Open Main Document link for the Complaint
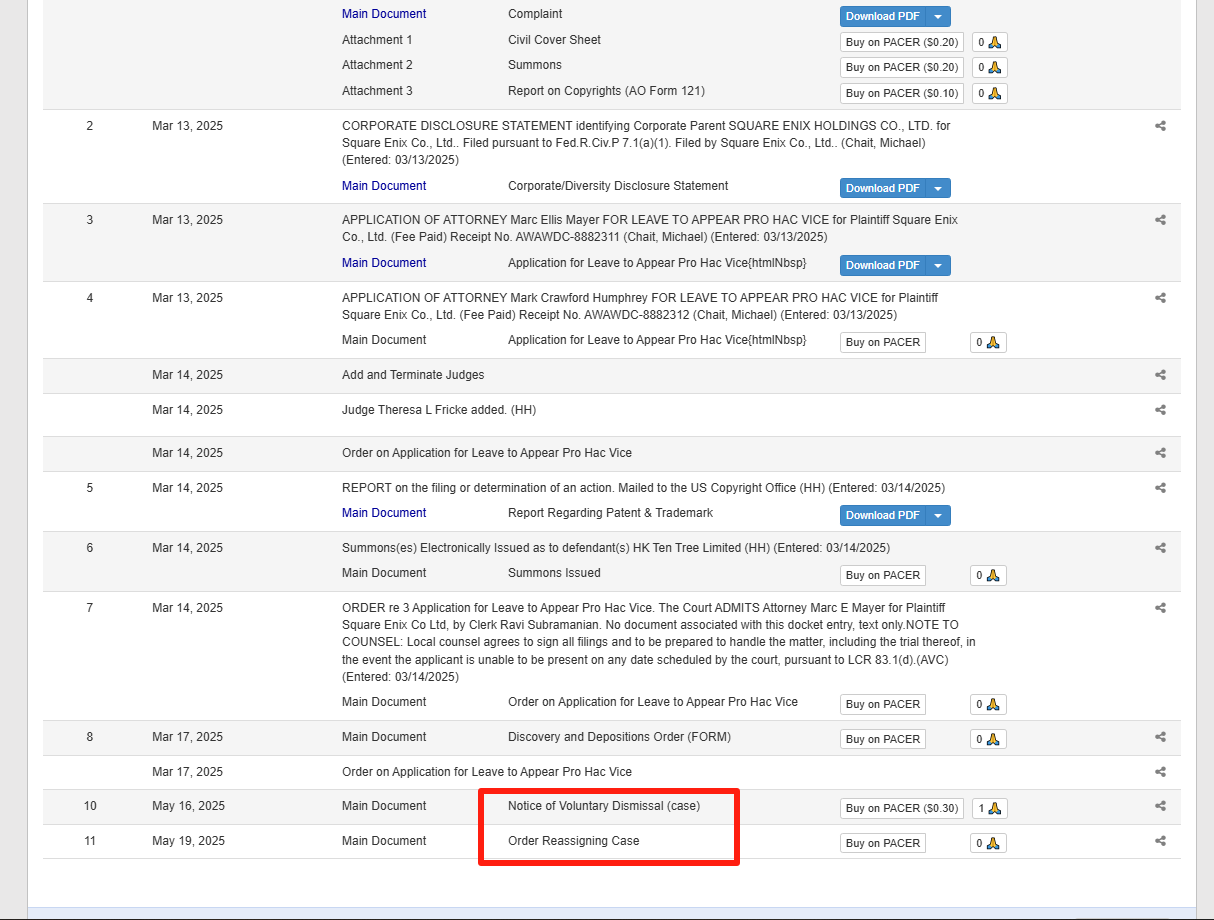 (384, 14)
